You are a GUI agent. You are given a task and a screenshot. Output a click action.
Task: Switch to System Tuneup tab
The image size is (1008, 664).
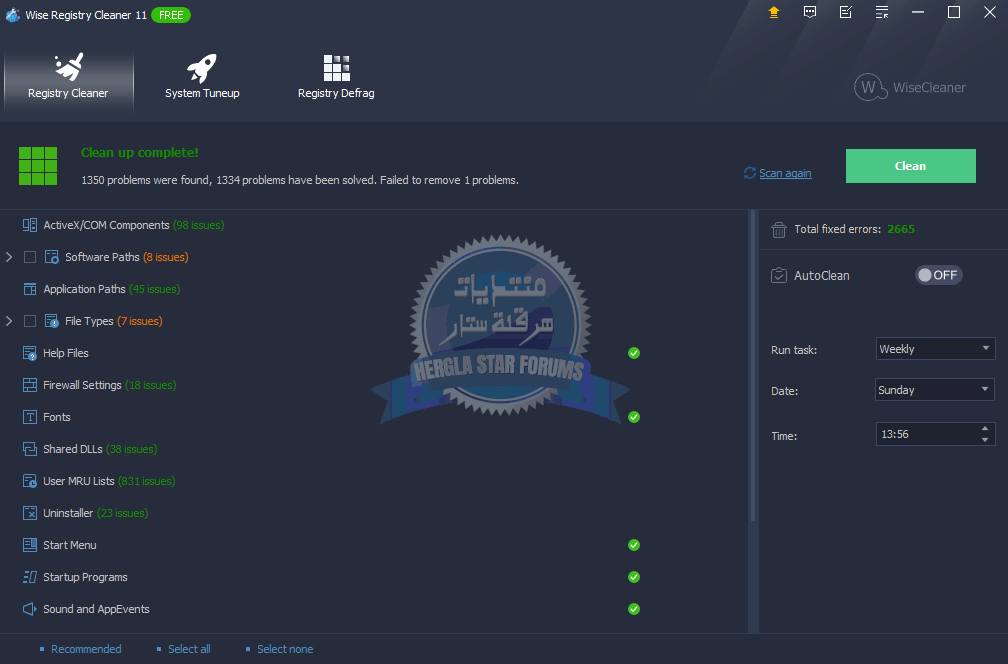coord(202,78)
